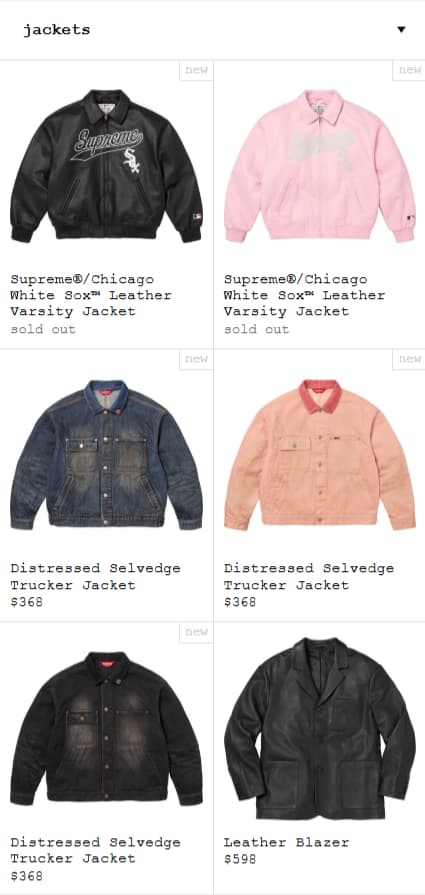The image size is (425, 895).
Task: Click new badge on black varsity jacket
Action: pyautogui.click(x=196, y=70)
